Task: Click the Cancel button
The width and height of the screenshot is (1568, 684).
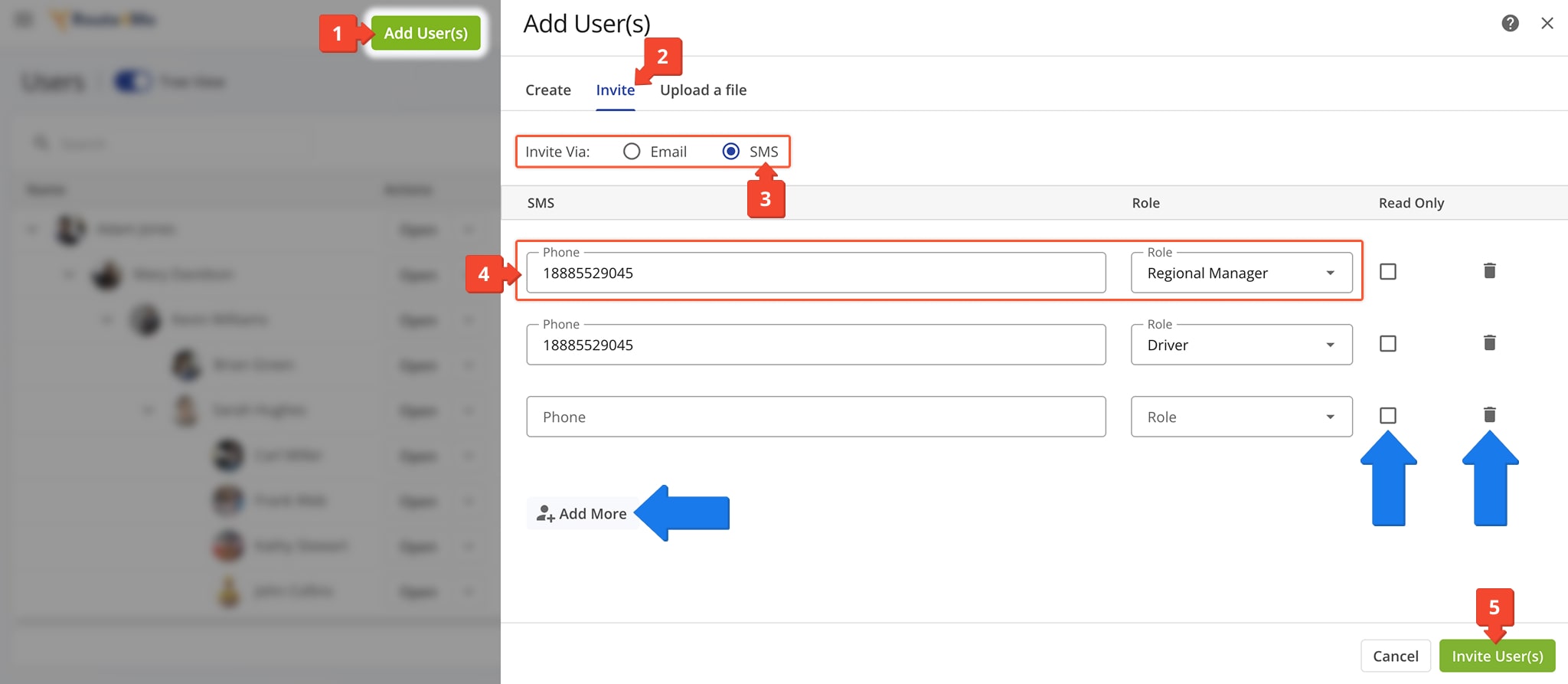Action: tap(1395, 656)
